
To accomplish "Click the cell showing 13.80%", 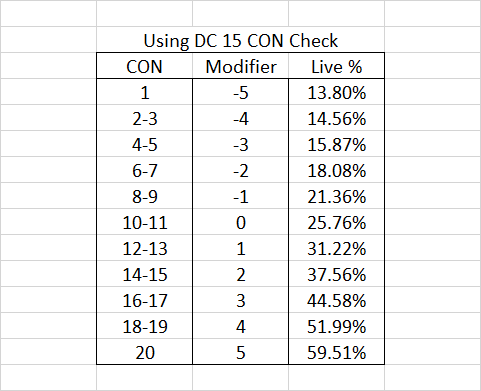I will pos(336,92).
